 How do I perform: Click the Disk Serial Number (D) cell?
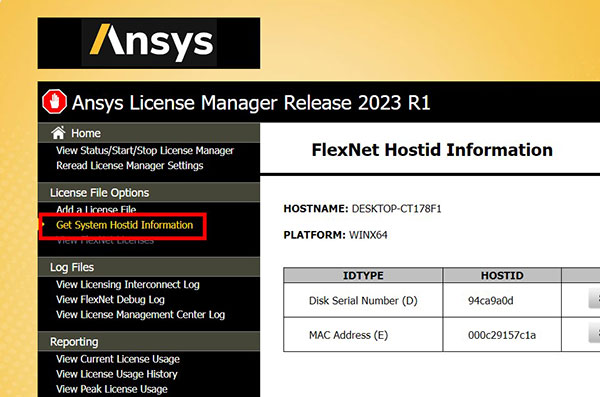363,301
